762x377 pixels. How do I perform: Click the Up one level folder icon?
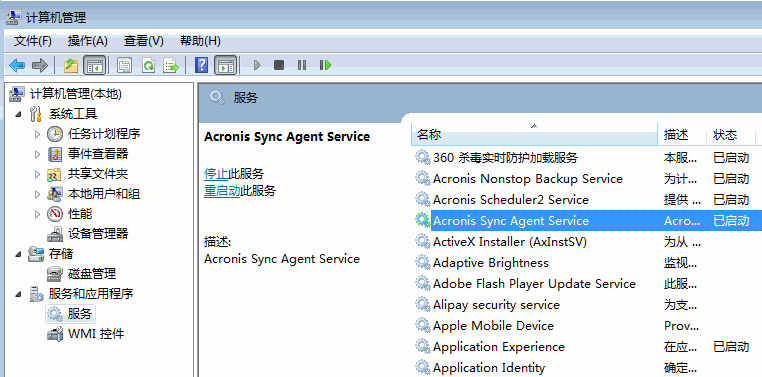coord(71,65)
